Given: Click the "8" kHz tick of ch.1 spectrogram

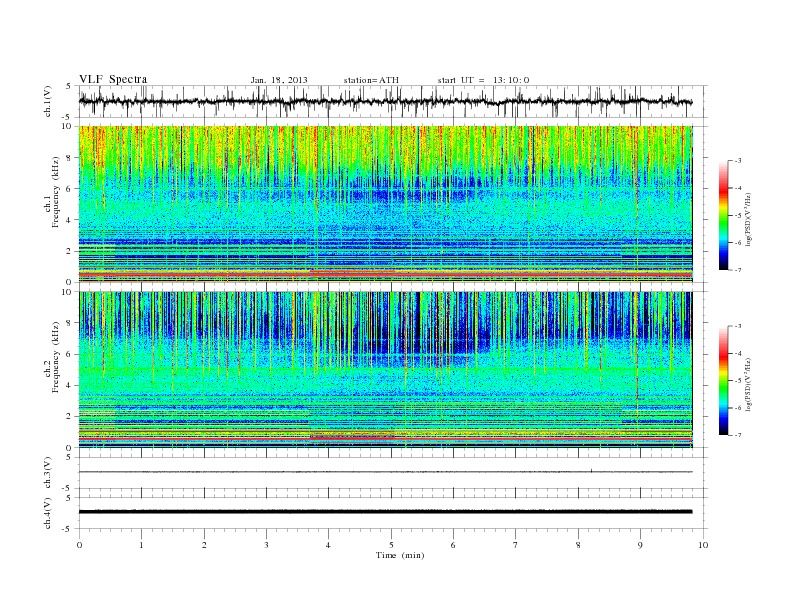Looking at the screenshot, I should point(69,158).
